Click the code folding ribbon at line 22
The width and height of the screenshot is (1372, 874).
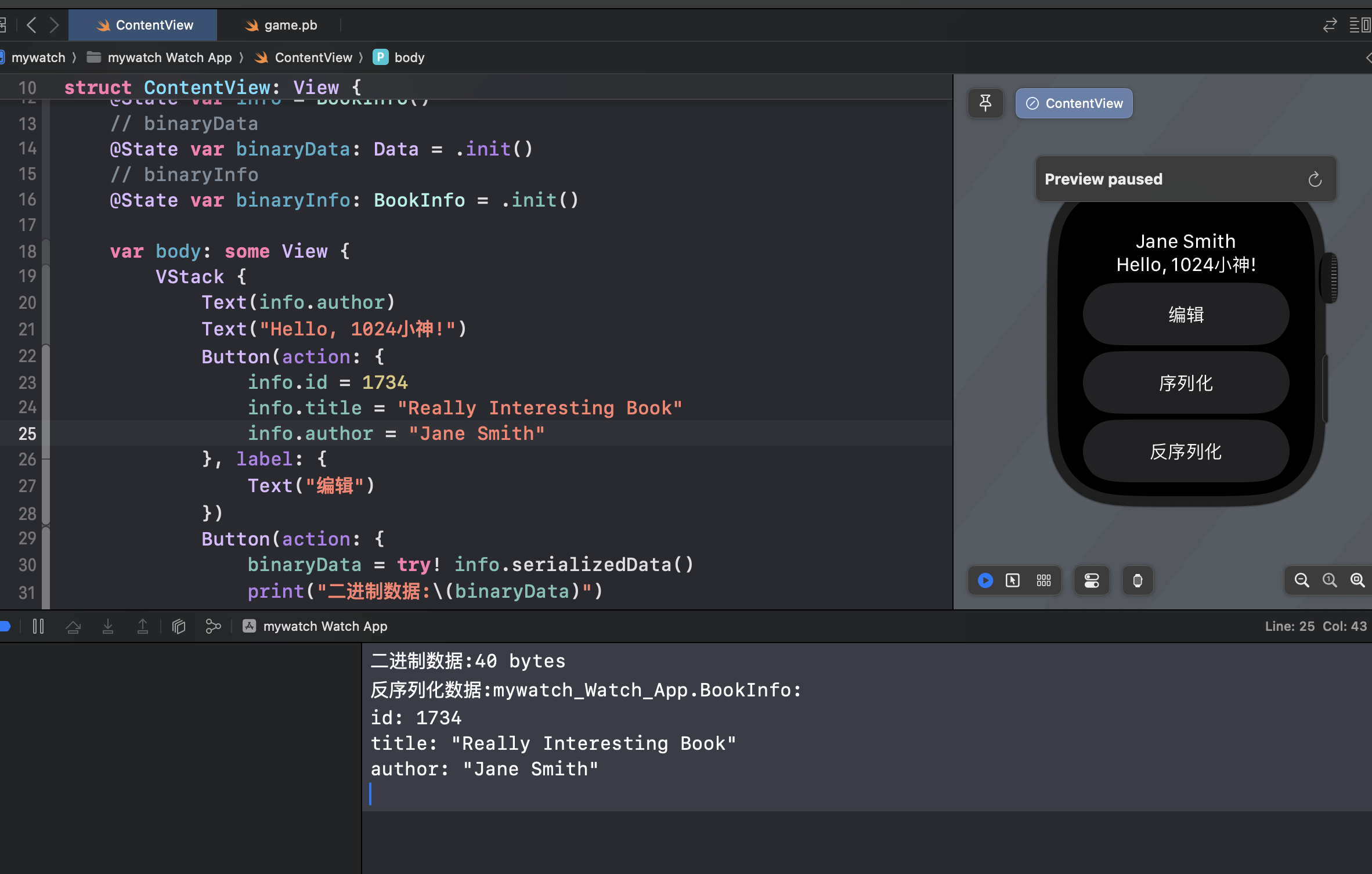click(46, 356)
